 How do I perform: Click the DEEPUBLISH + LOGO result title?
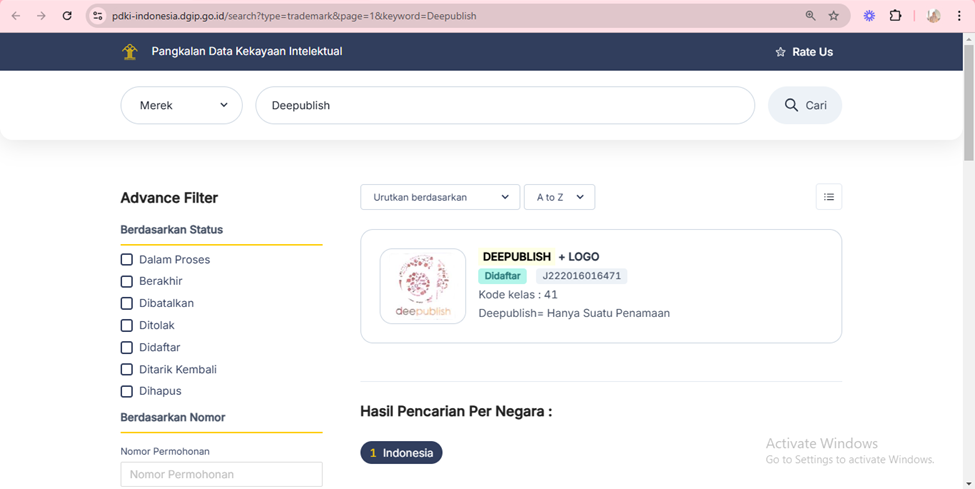(x=540, y=256)
